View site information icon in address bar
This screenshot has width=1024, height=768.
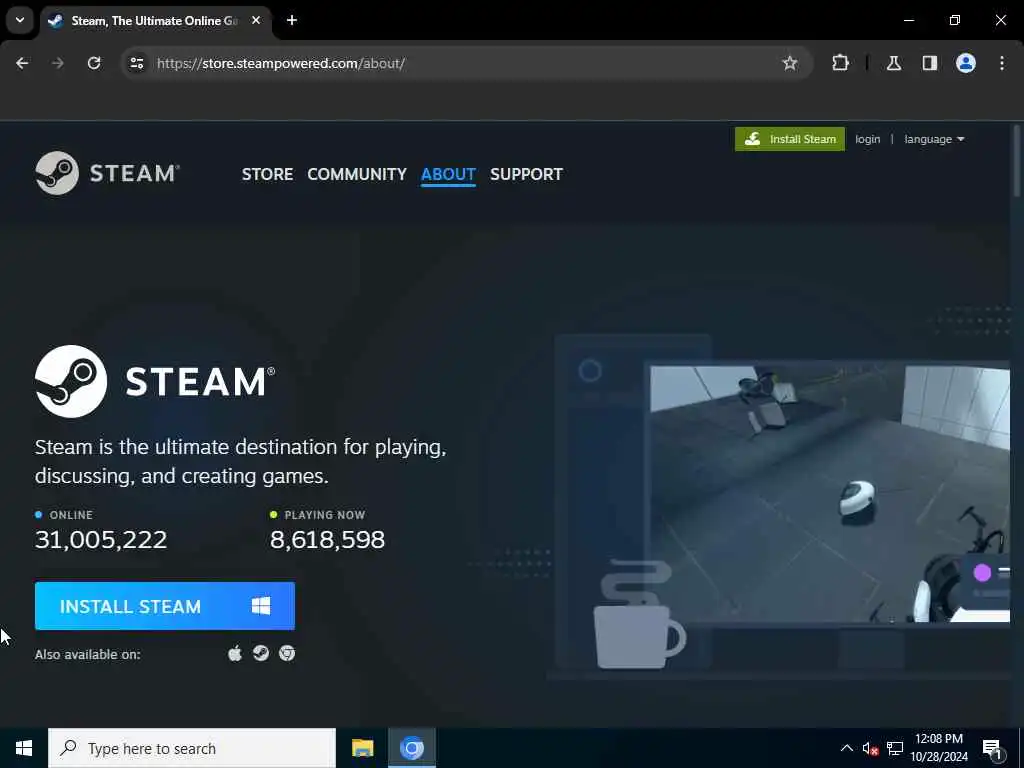pos(137,63)
